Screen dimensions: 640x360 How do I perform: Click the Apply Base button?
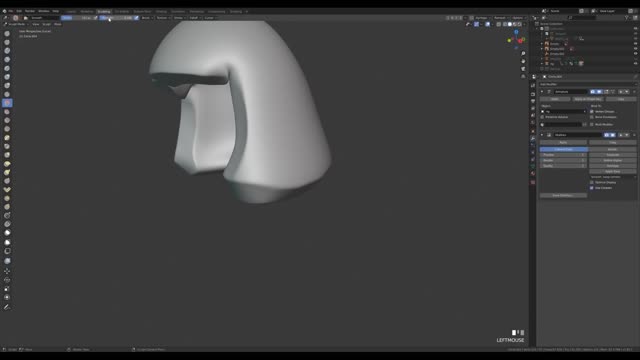[612, 171]
